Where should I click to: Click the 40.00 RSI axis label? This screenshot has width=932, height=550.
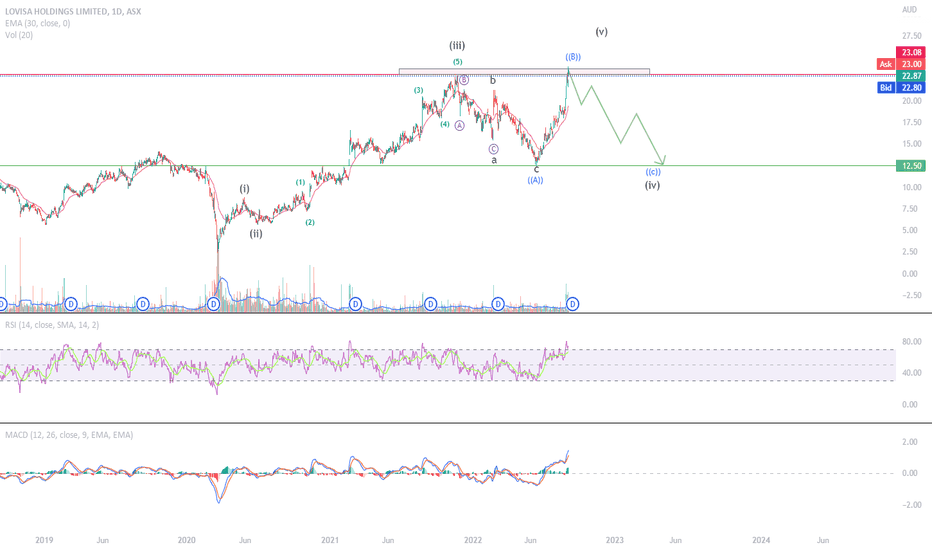coord(910,373)
